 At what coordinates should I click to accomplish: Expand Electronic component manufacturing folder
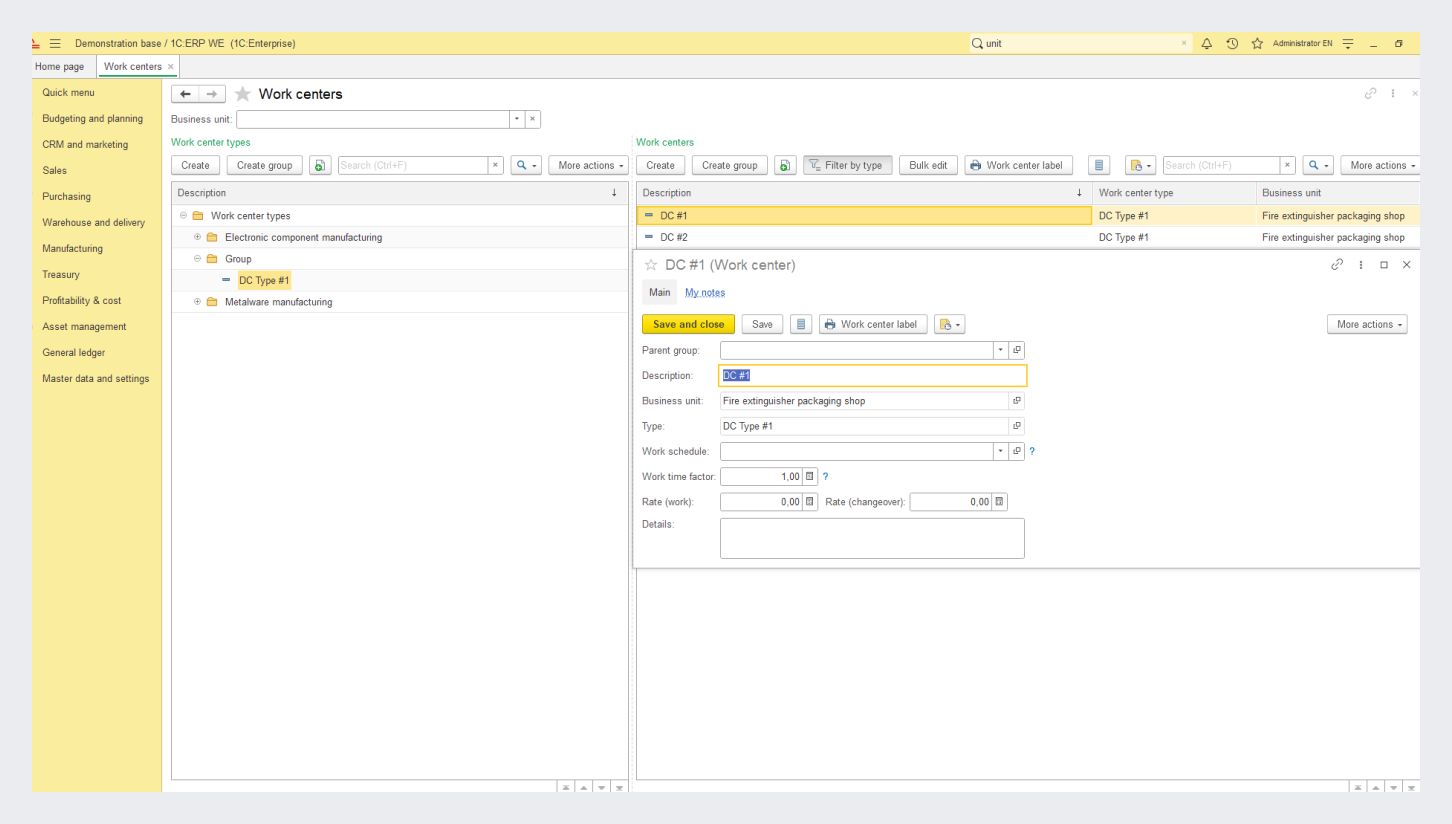[x=198, y=238]
